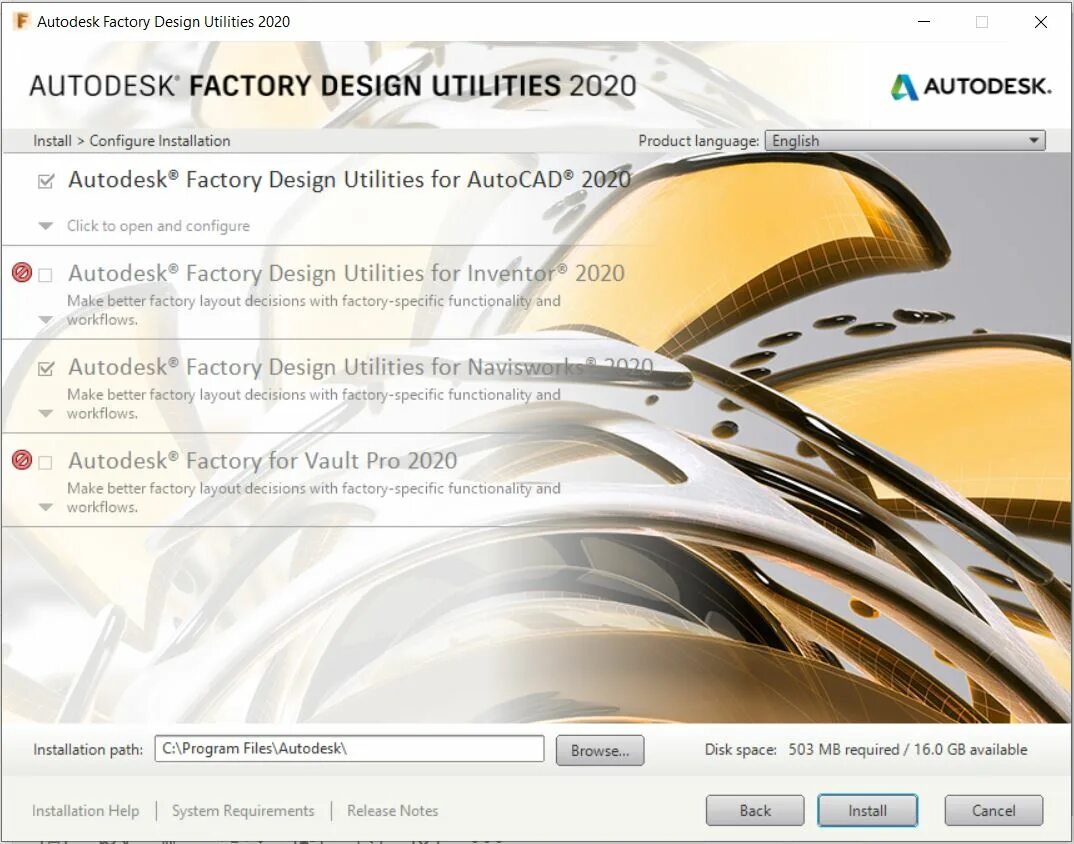Click the Browse button
This screenshot has width=1074, height=844.
point(600,751)
